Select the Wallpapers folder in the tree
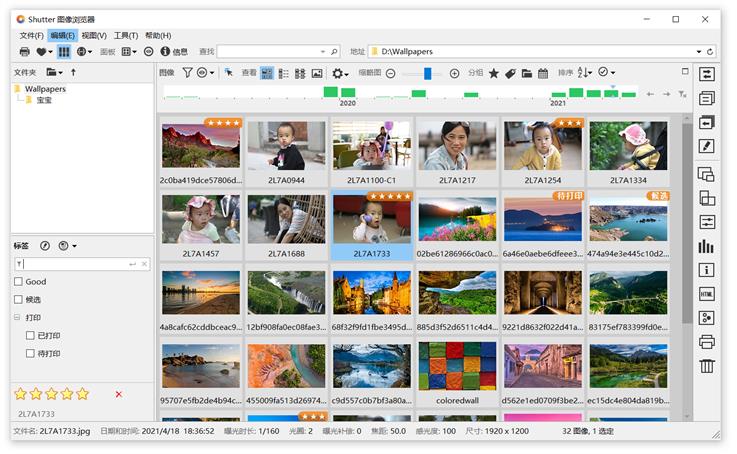This screenshot has height=454, width=737. click(45, 89)
